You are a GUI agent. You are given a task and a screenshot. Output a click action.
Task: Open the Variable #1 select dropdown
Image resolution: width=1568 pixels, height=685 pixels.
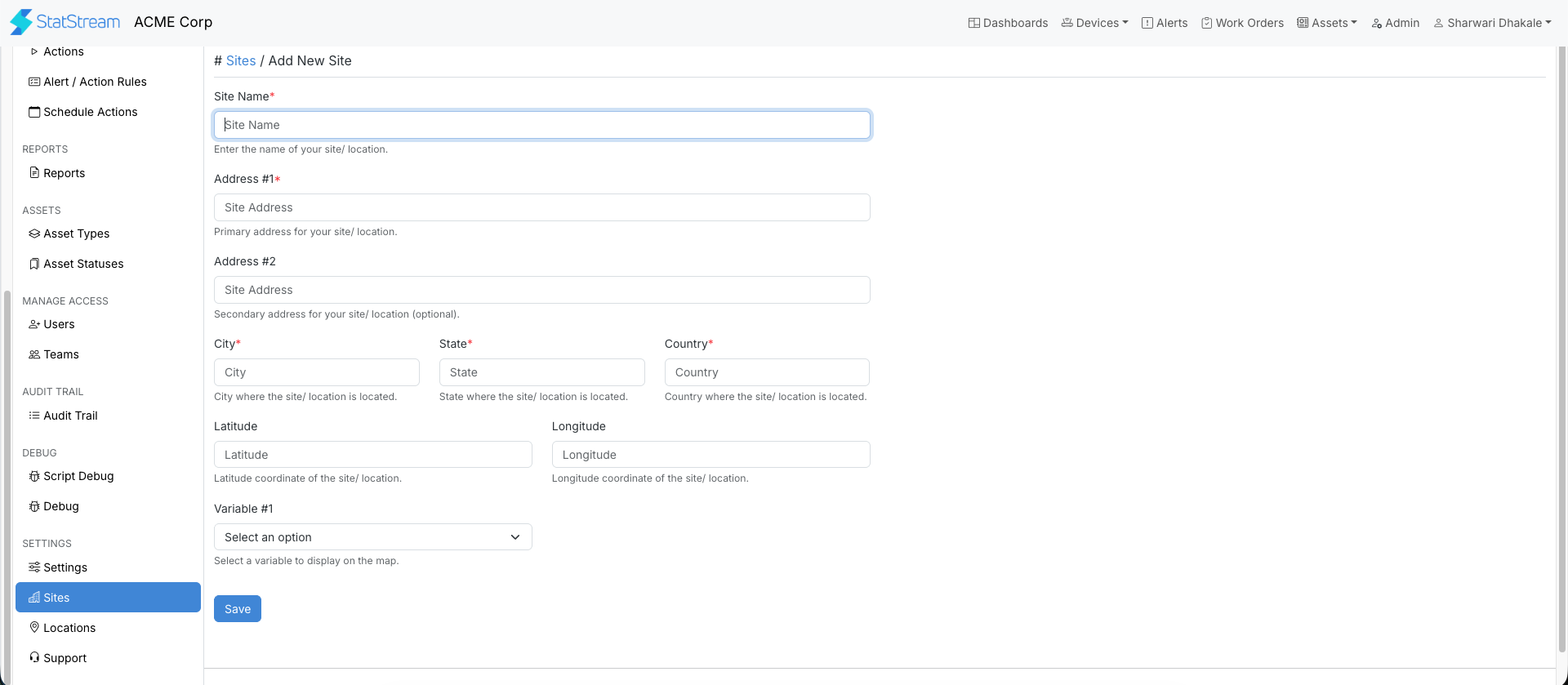(373, 537)
